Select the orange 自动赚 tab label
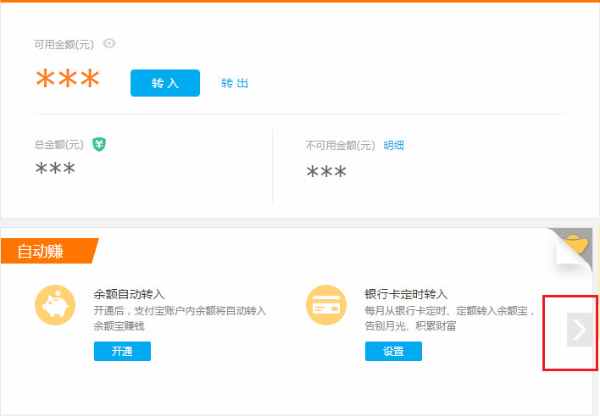The image size is (600, 416). click(42, 251)
